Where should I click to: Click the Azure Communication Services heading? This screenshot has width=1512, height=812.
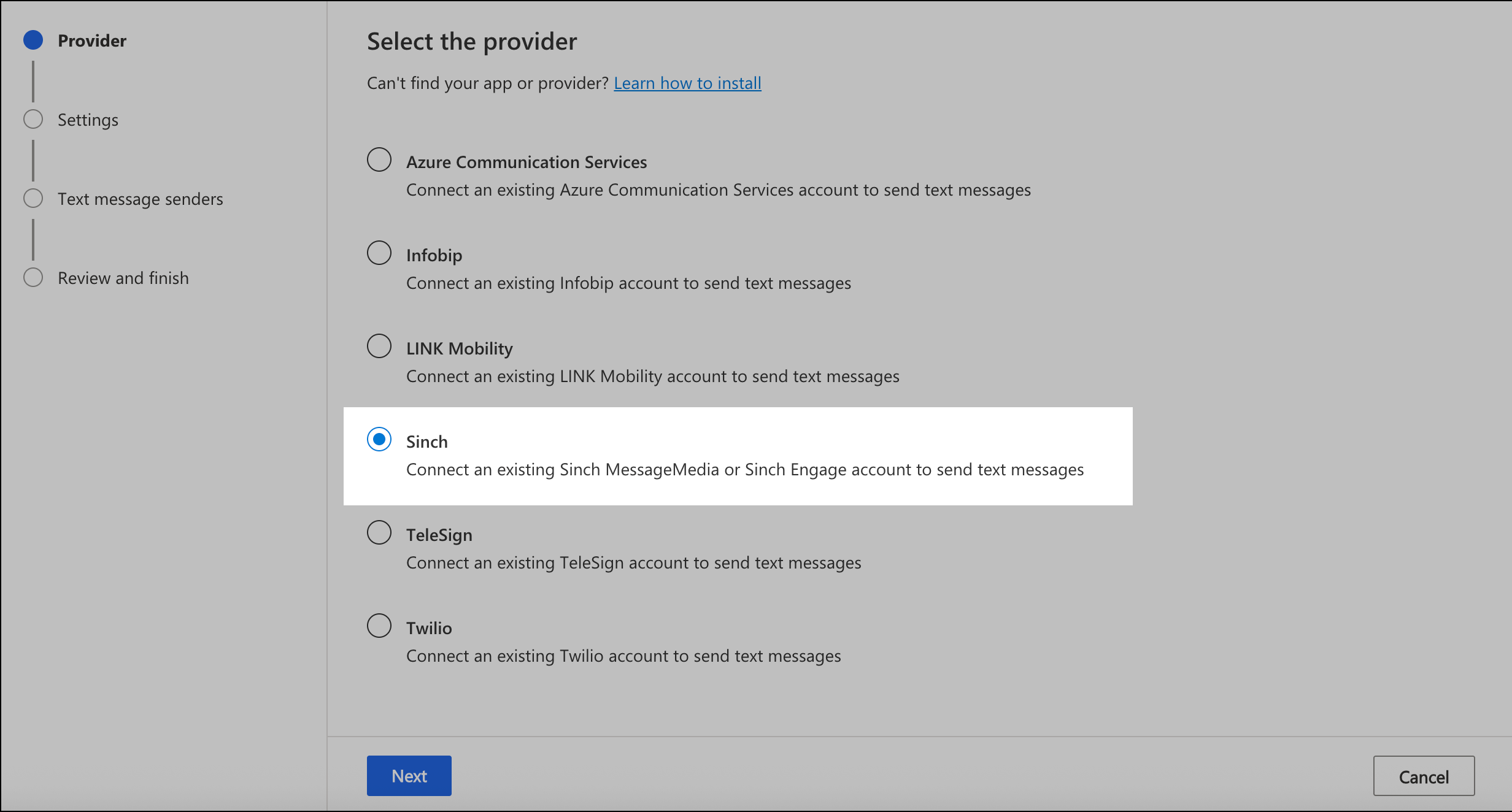[x=526, y=161]
